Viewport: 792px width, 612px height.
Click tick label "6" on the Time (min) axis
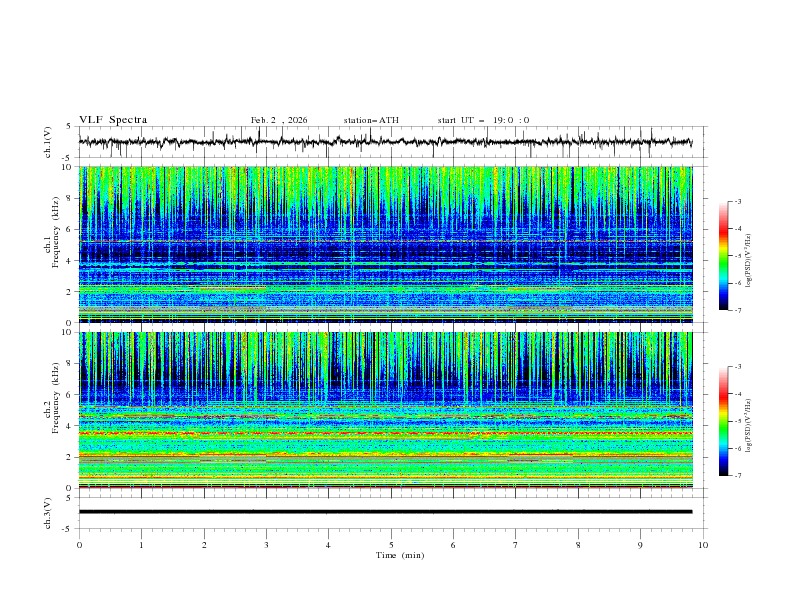(x=453, y=545)
